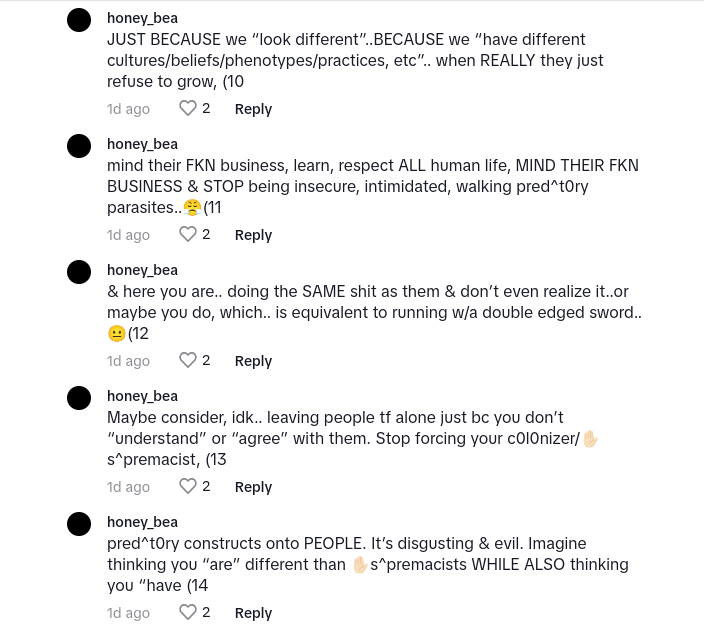
Task: Click "1d ago" timestamp on the "(14" comment
Action: [128, 612]
